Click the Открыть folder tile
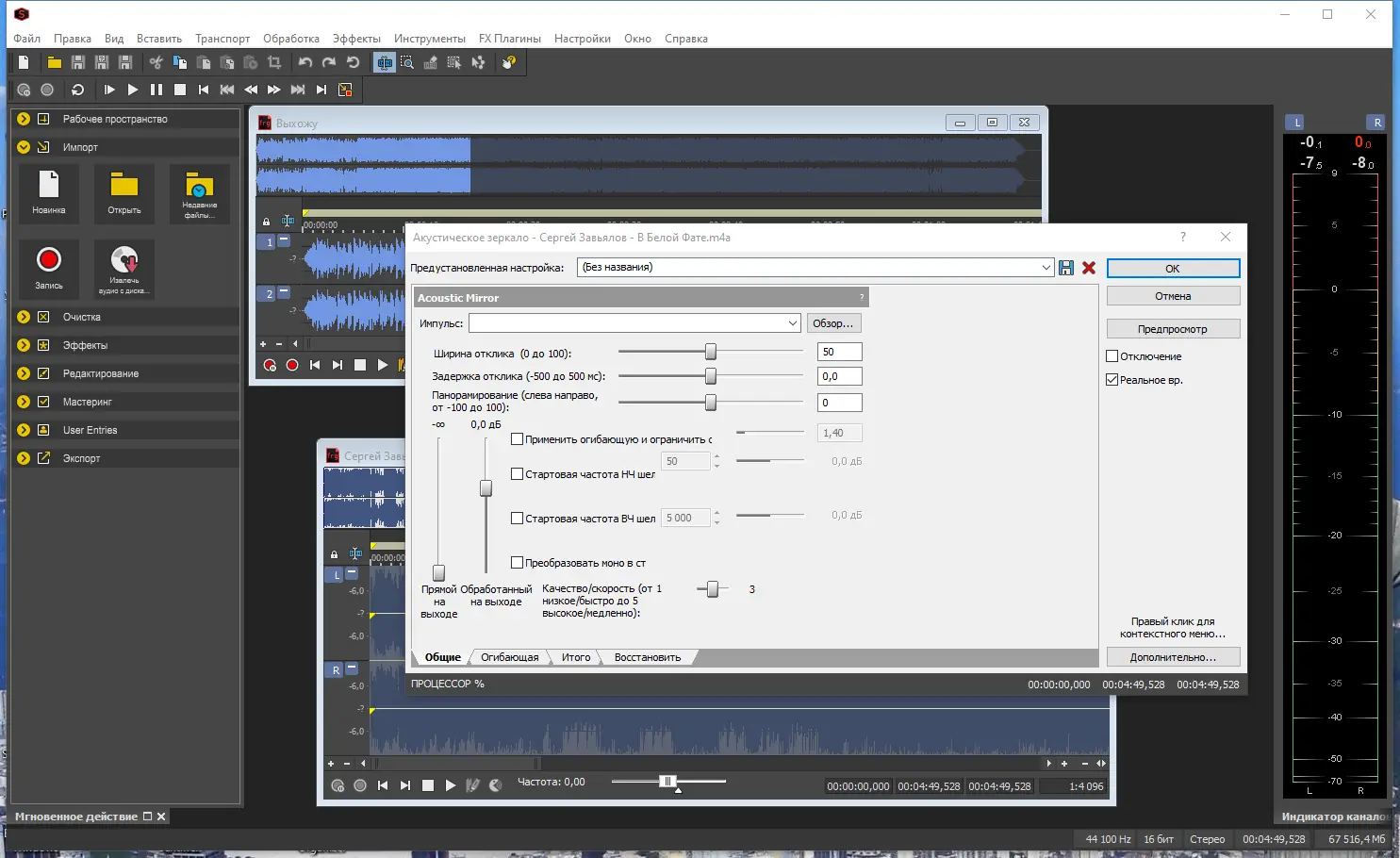This screenshot has height=858, width=1400. [x=124, y=192]
